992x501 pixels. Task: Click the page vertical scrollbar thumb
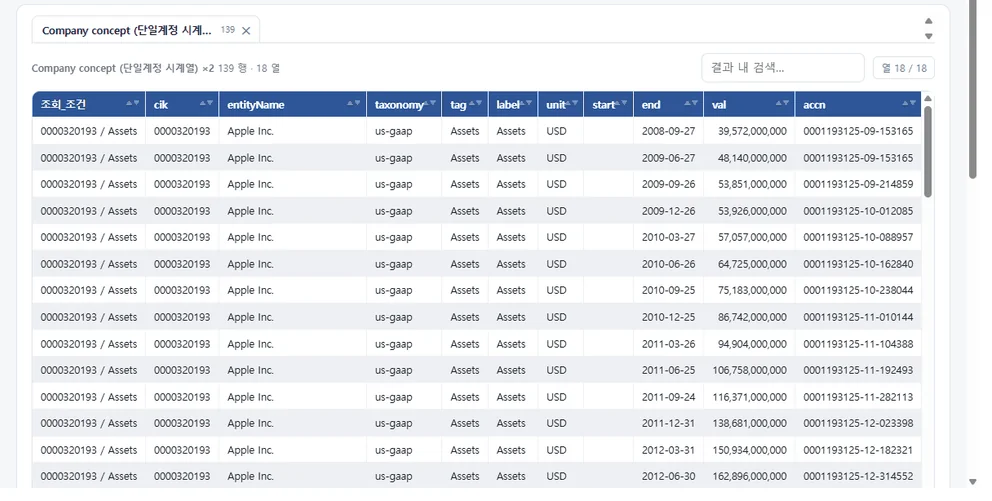pos(972,89)
